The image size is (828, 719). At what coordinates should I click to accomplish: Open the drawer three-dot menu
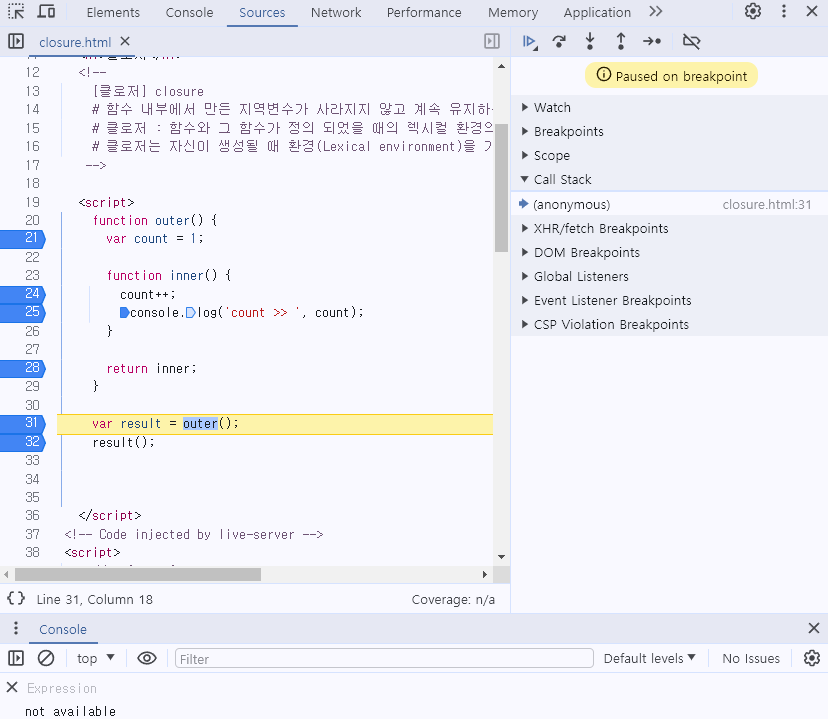[16, 628]
